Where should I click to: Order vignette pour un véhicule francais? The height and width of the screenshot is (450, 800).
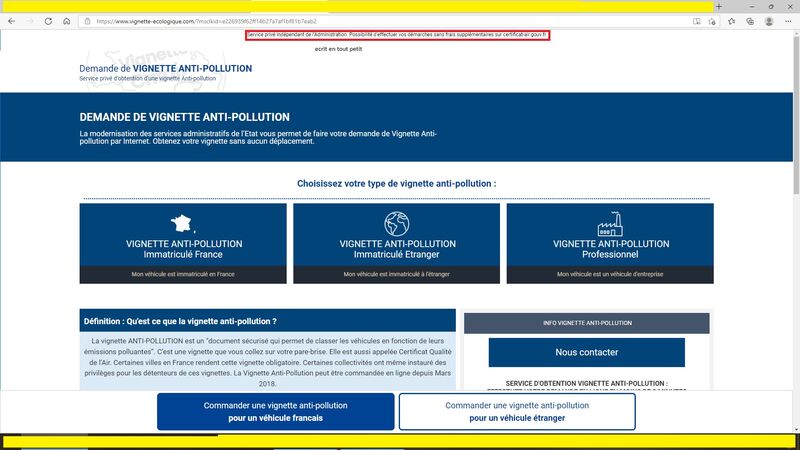click(x=276, y=411)
